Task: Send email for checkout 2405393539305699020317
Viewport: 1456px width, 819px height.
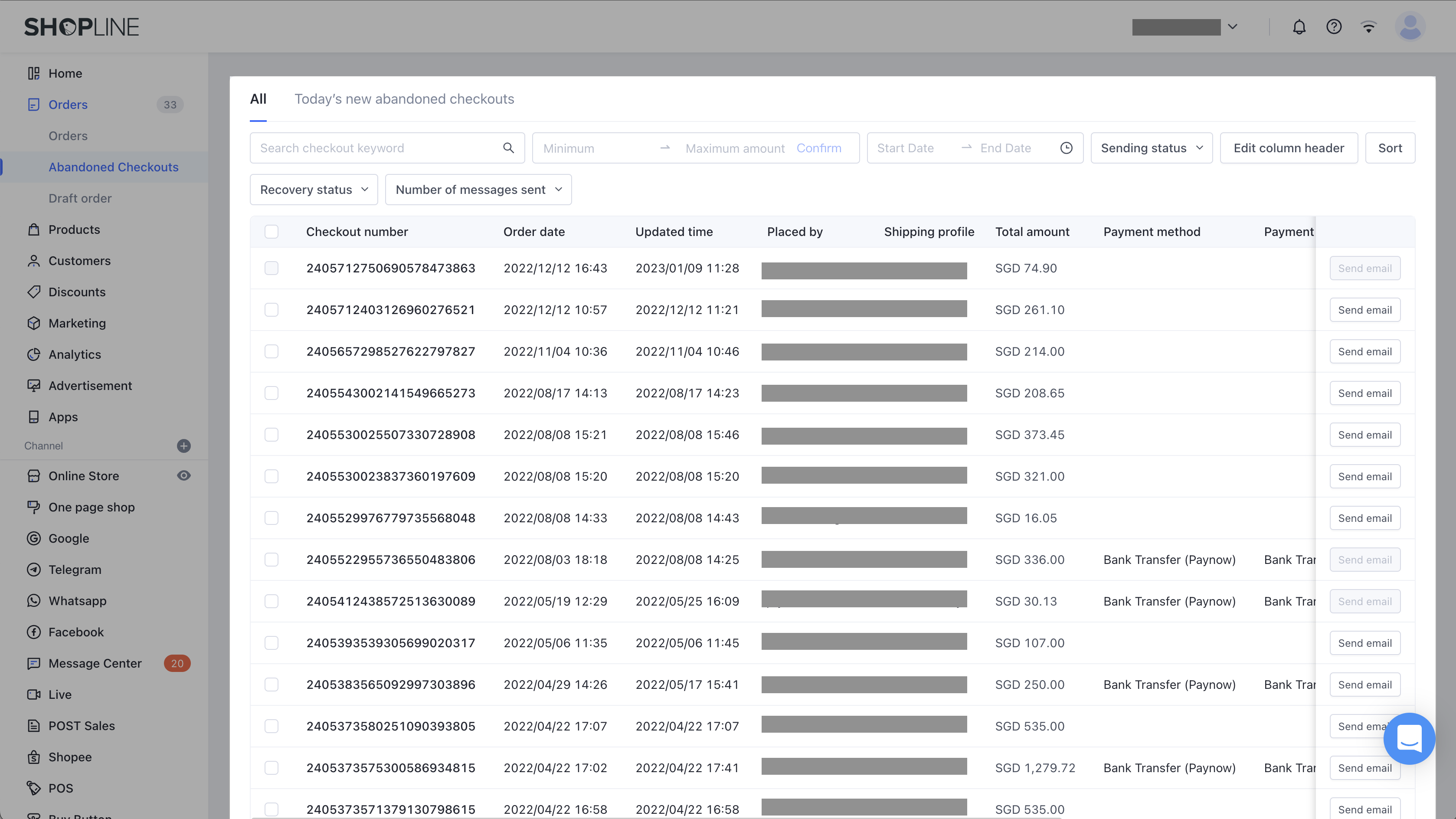Action: 1364,643
